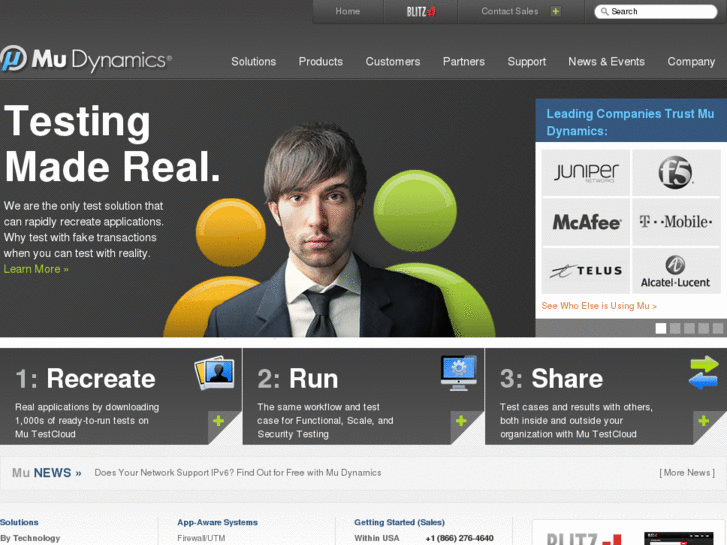Click the Recreate photos icon
This screenshot has width=727, height=545.
(215, 372)
